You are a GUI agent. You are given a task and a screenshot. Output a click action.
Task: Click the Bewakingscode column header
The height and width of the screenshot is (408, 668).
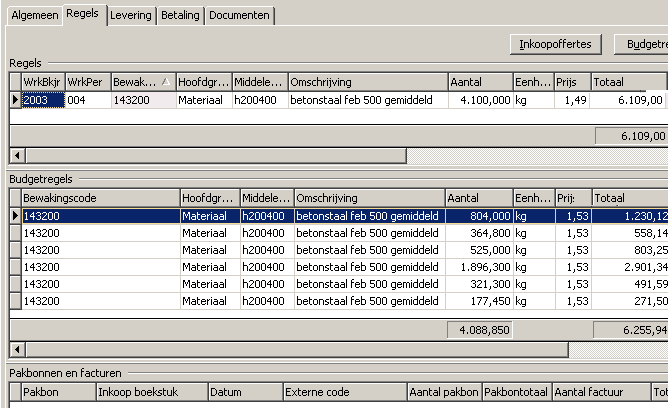(101, 198)
